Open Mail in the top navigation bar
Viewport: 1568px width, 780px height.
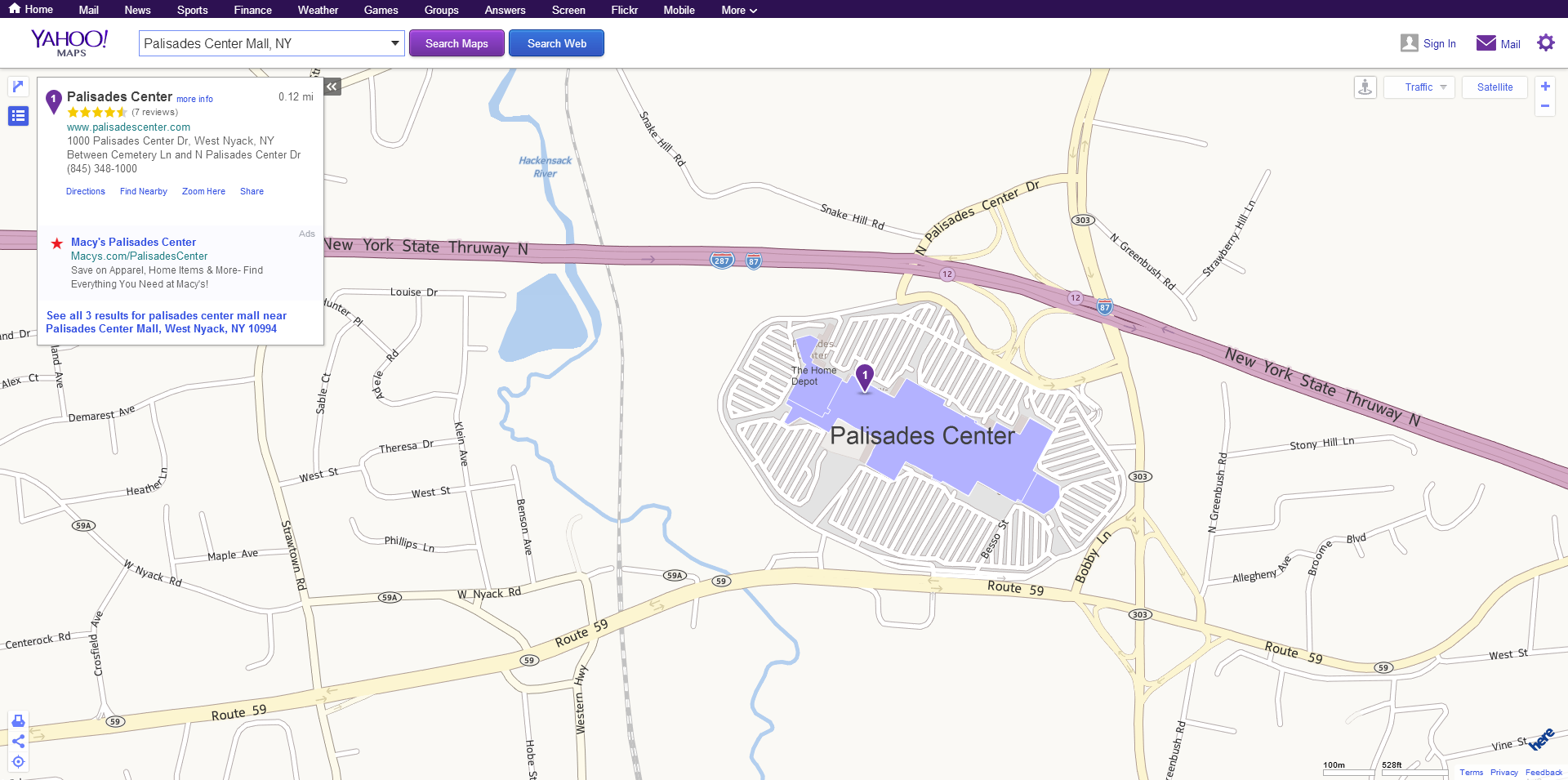89,10
